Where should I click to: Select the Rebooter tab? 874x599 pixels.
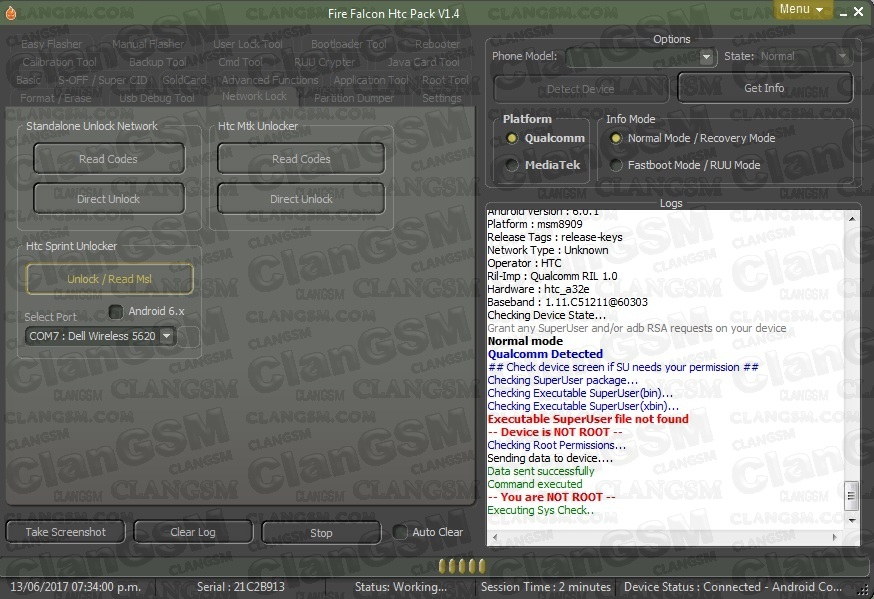point(438,44)
